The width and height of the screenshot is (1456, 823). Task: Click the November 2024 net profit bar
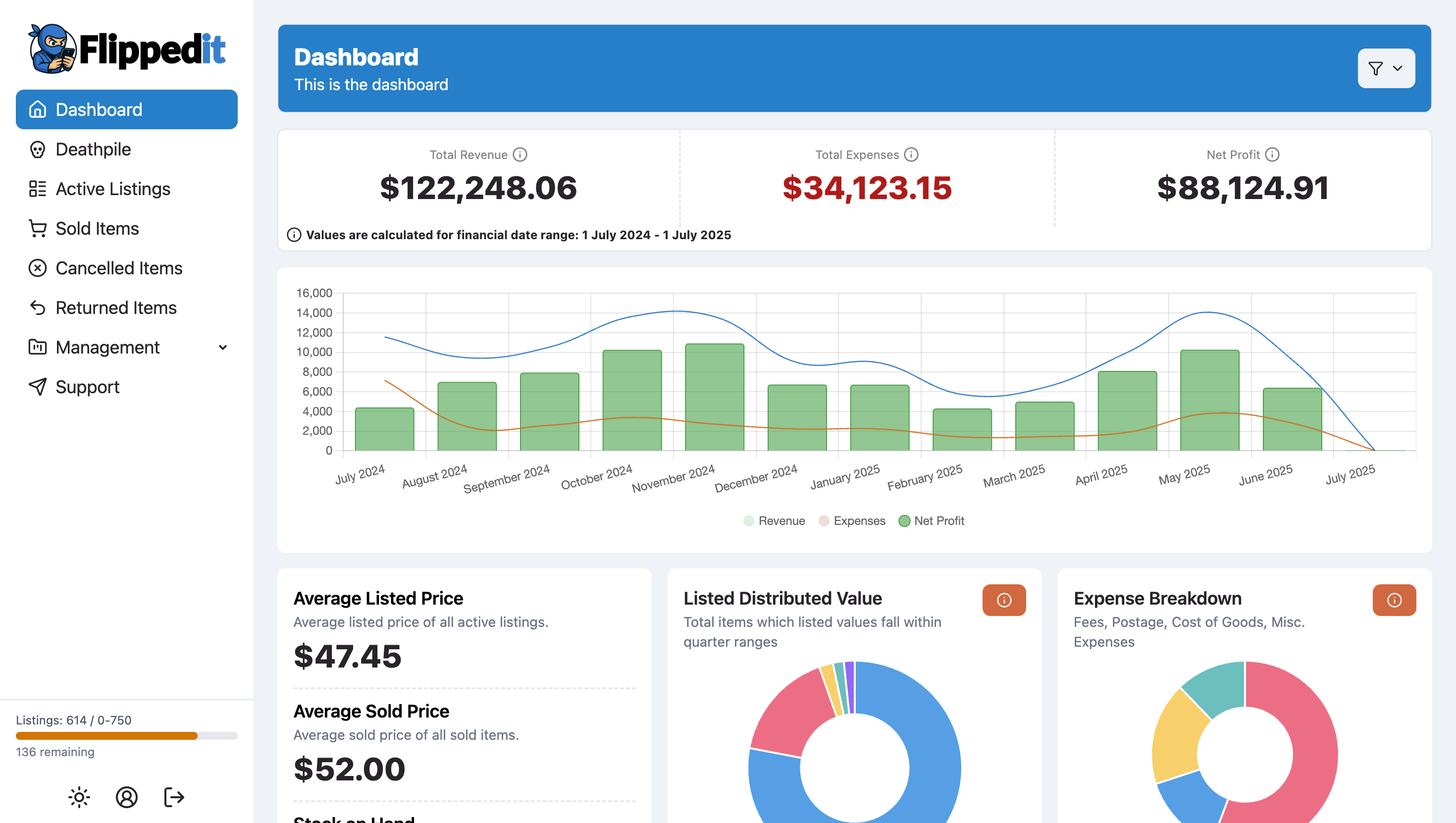pos(715,397)
